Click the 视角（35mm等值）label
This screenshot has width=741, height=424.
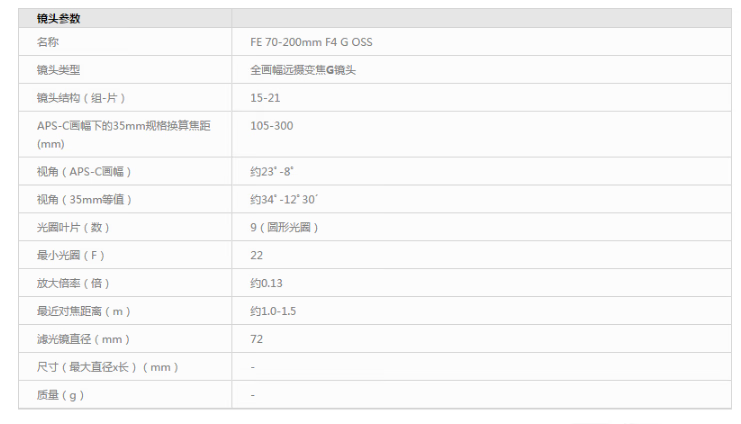point(84,199)
